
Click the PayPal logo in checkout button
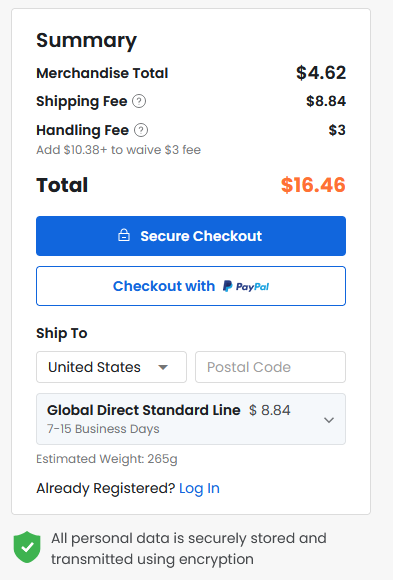click(246, 286)
